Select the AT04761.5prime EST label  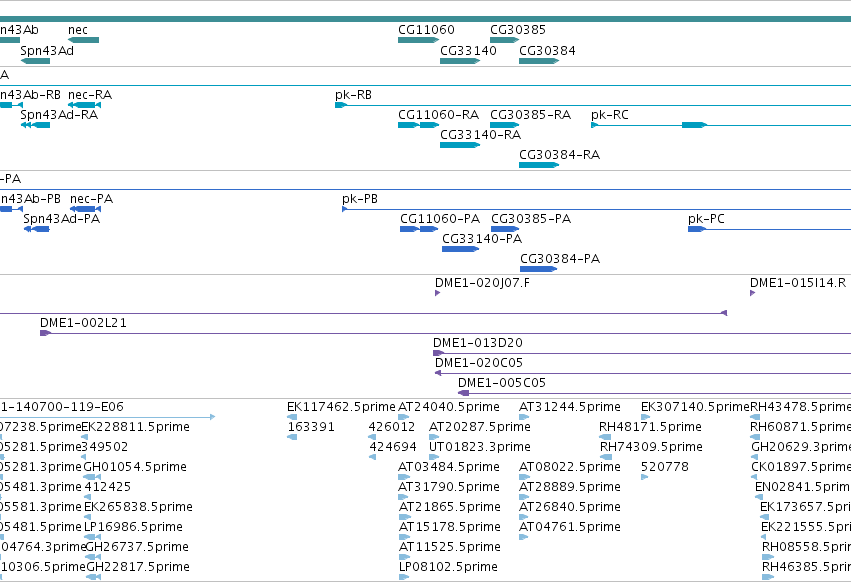coord(570,527)
